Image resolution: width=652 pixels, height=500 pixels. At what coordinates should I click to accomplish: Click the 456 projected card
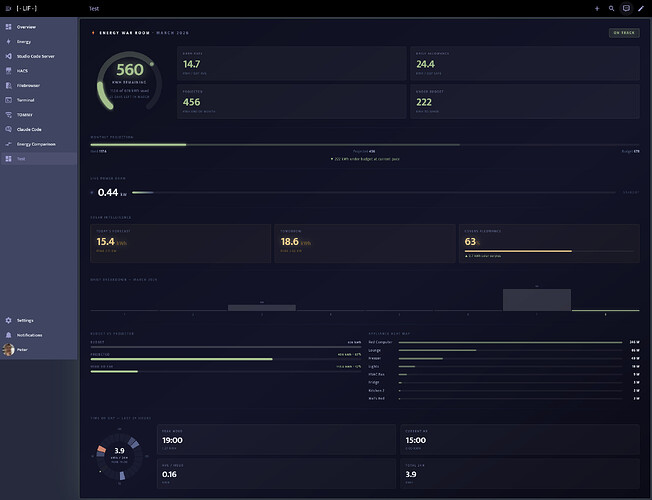pos(291,101)
